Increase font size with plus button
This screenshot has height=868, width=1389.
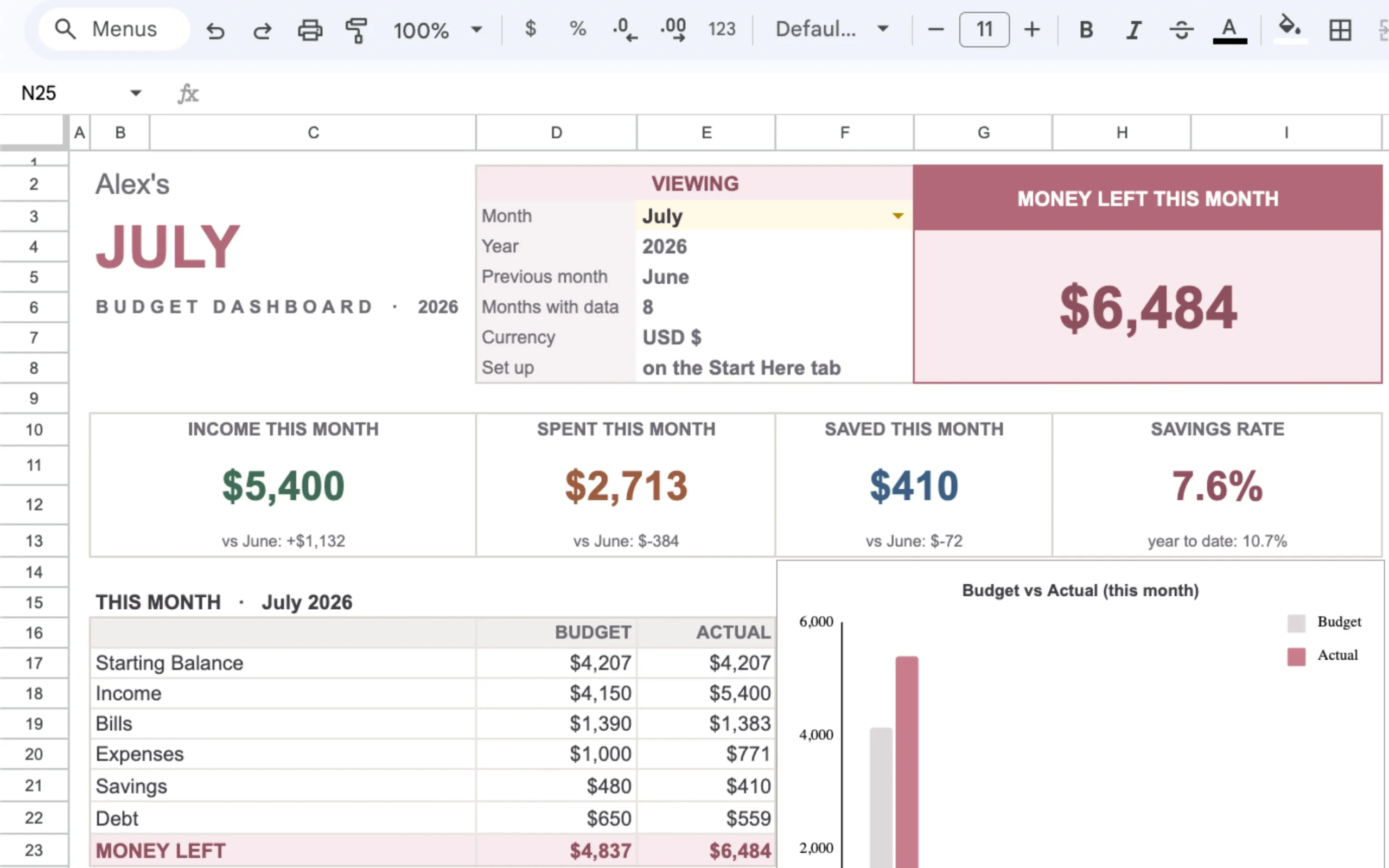click(1032, 29)
